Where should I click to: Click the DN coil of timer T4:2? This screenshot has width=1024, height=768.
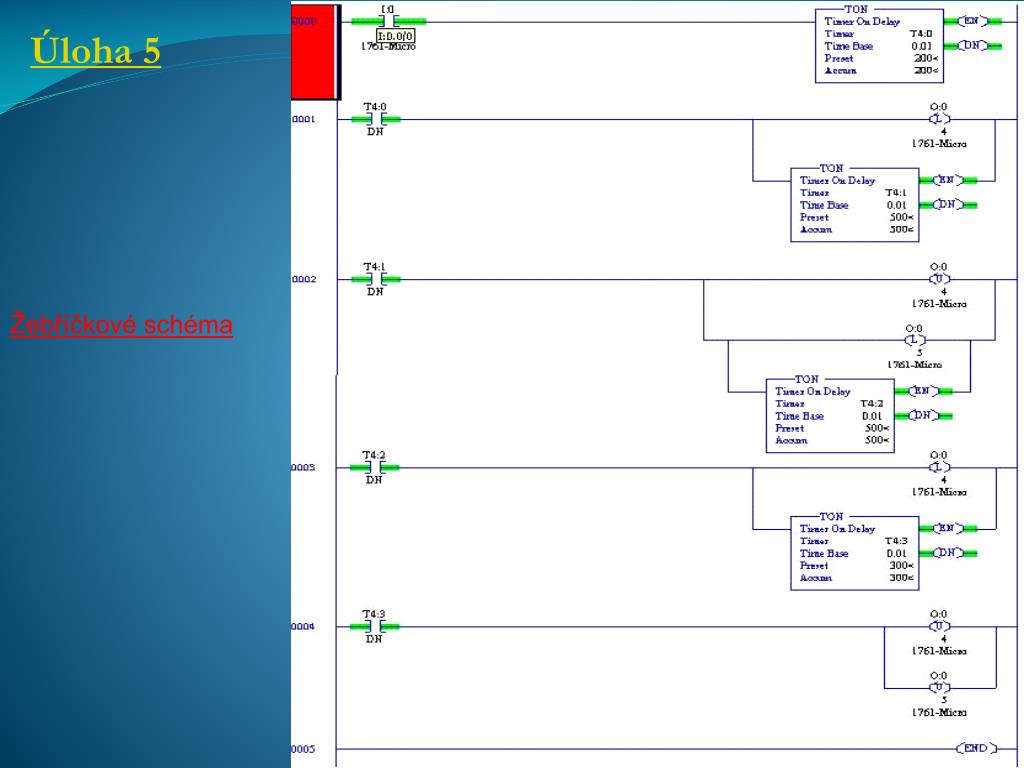pyautogui.click(x=923, y=415)
